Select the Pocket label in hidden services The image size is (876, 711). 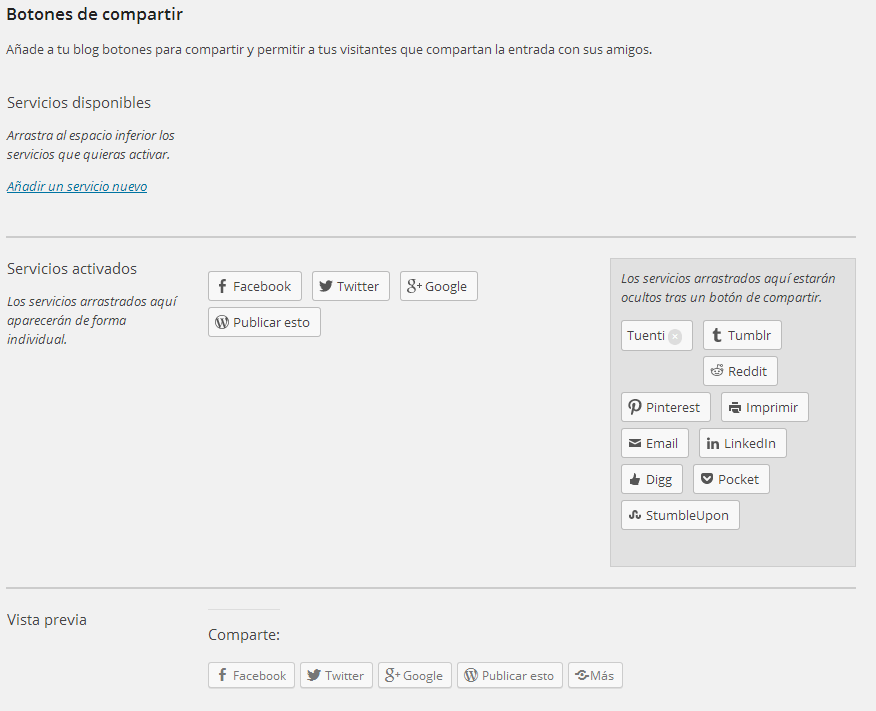point(739,479)
